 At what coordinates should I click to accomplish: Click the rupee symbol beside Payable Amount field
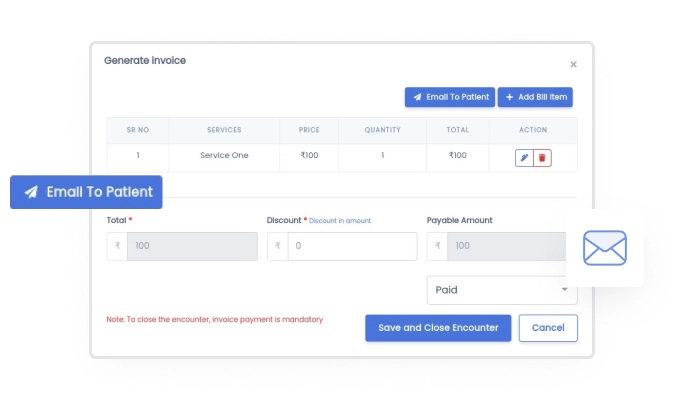click(437, 246)
